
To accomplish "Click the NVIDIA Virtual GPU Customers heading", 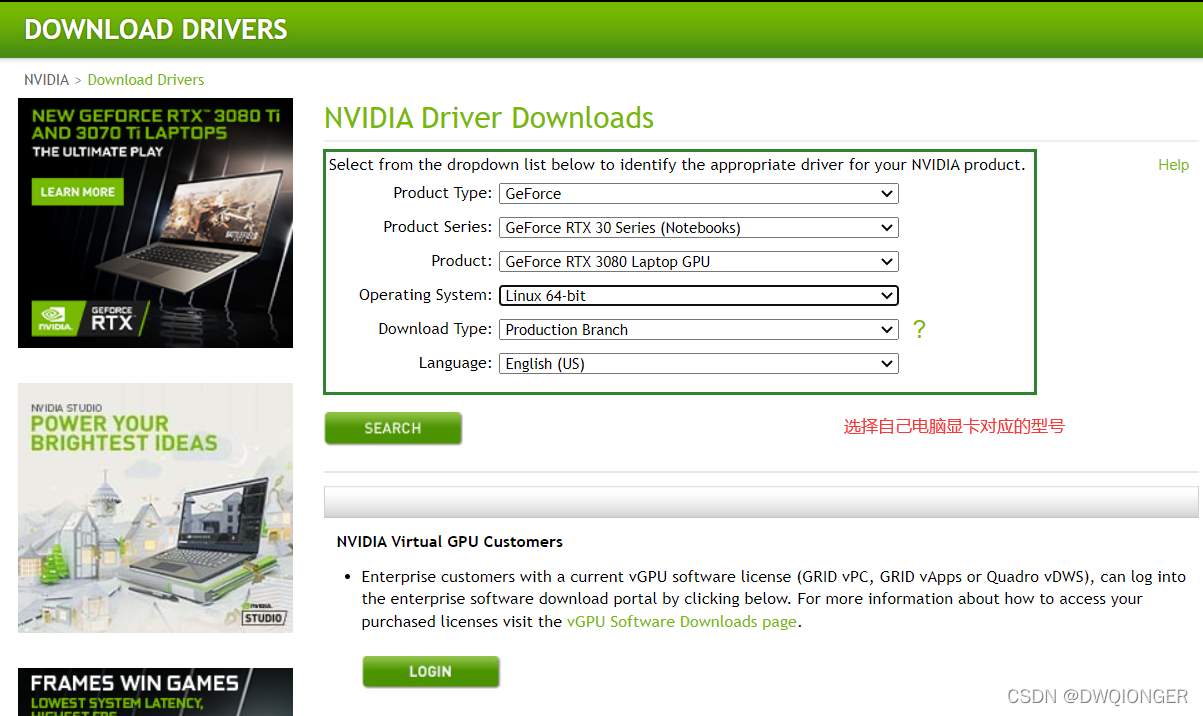I will click(x=450, y=542).
